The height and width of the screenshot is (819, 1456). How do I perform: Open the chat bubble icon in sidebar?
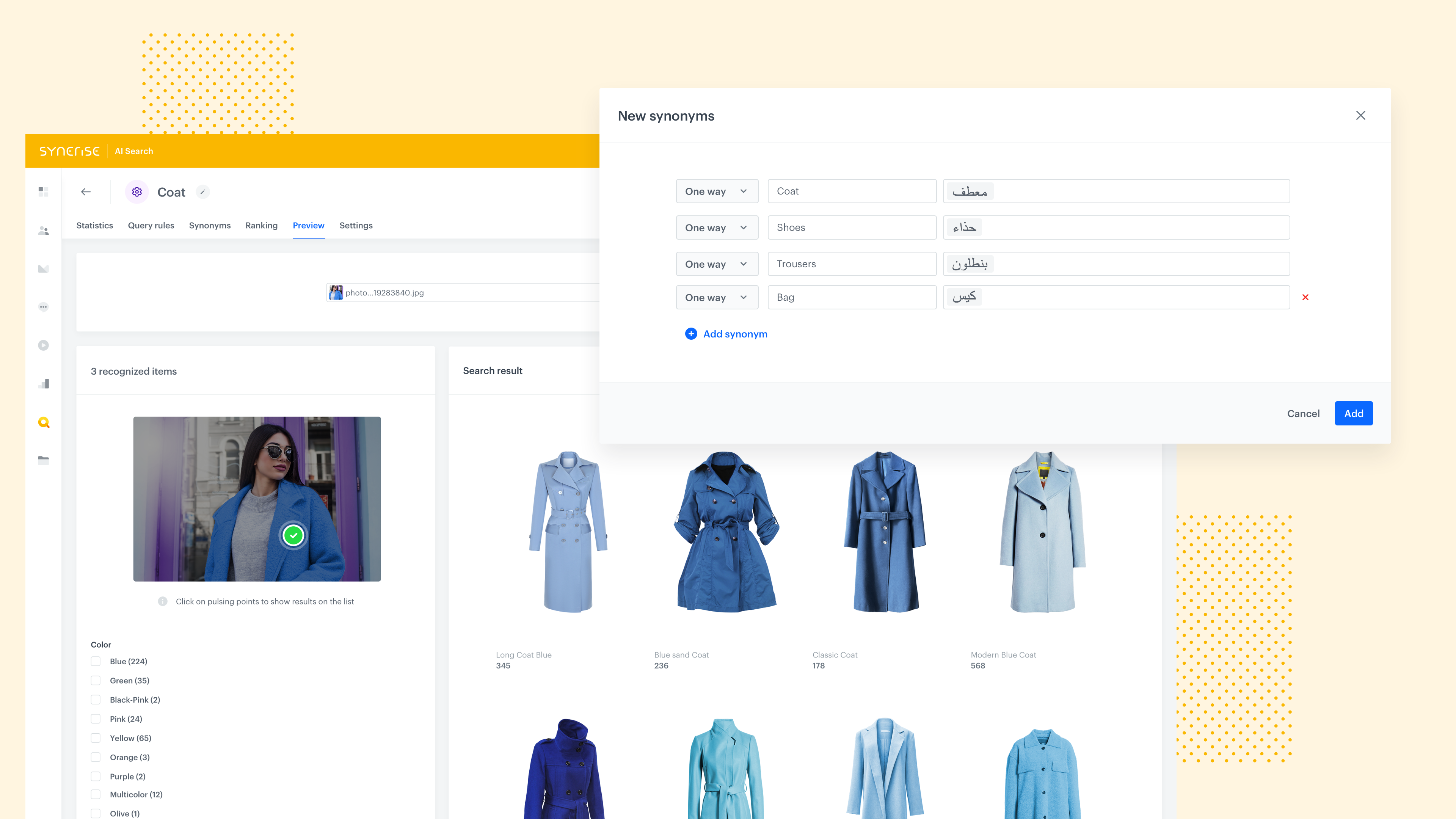pos(44,307)
